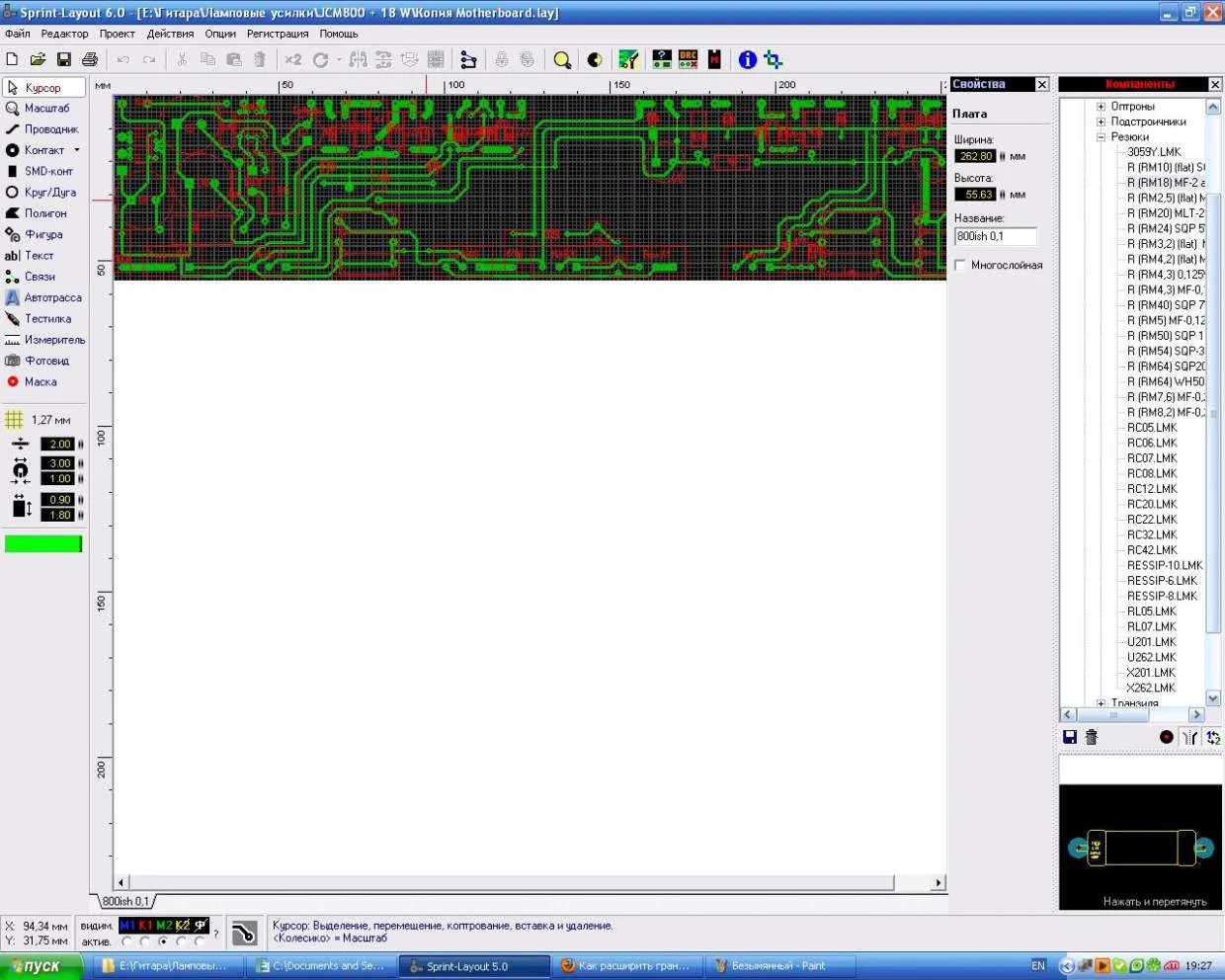The height and width of the screenshot is (980, 1225).
Task: Toggle visibility of layer K1
Action: (145, 926)
